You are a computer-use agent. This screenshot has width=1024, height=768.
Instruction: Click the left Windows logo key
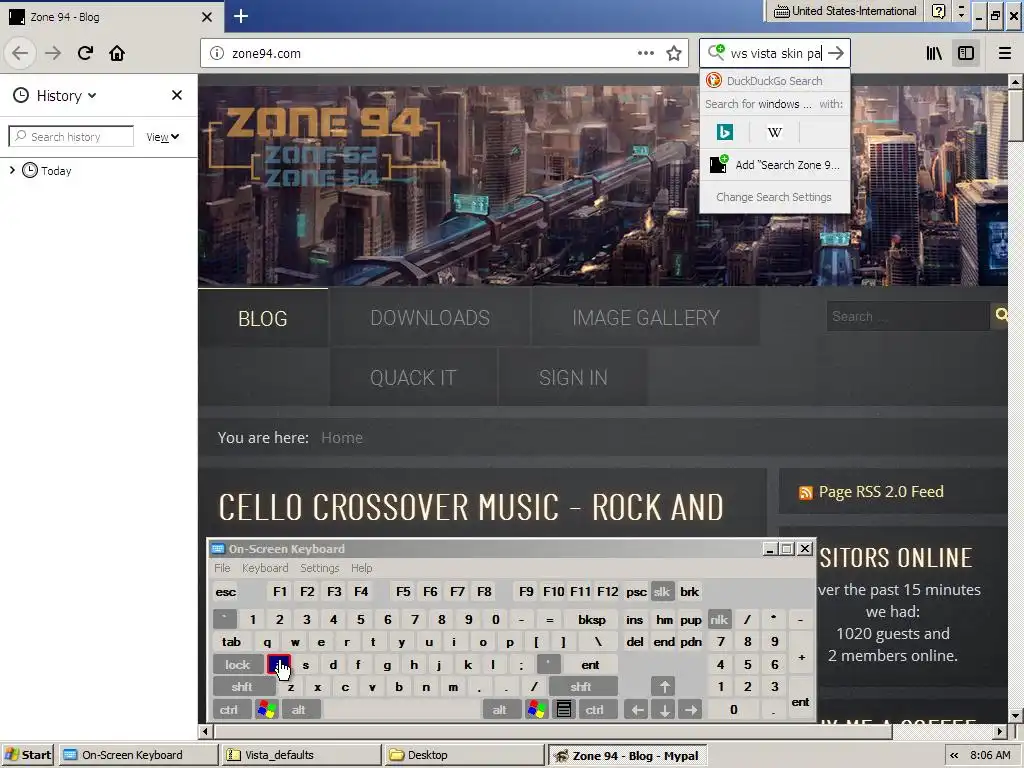tap(266, 710)
